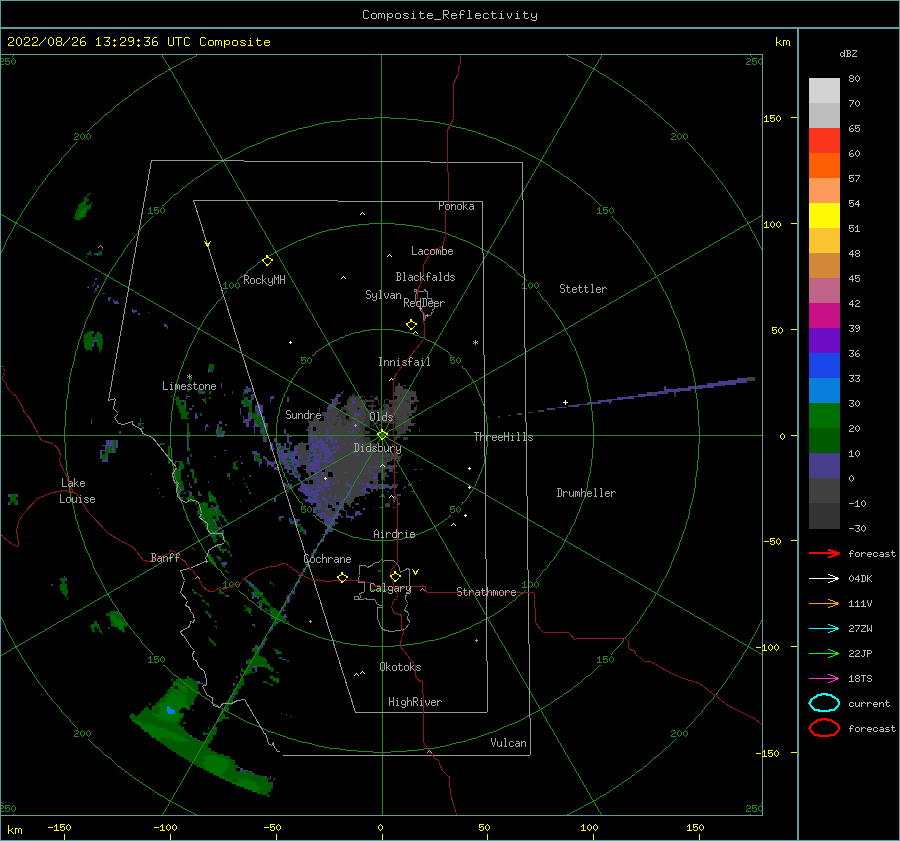
Task: Click the Banff label
Action: coord(165,557)
